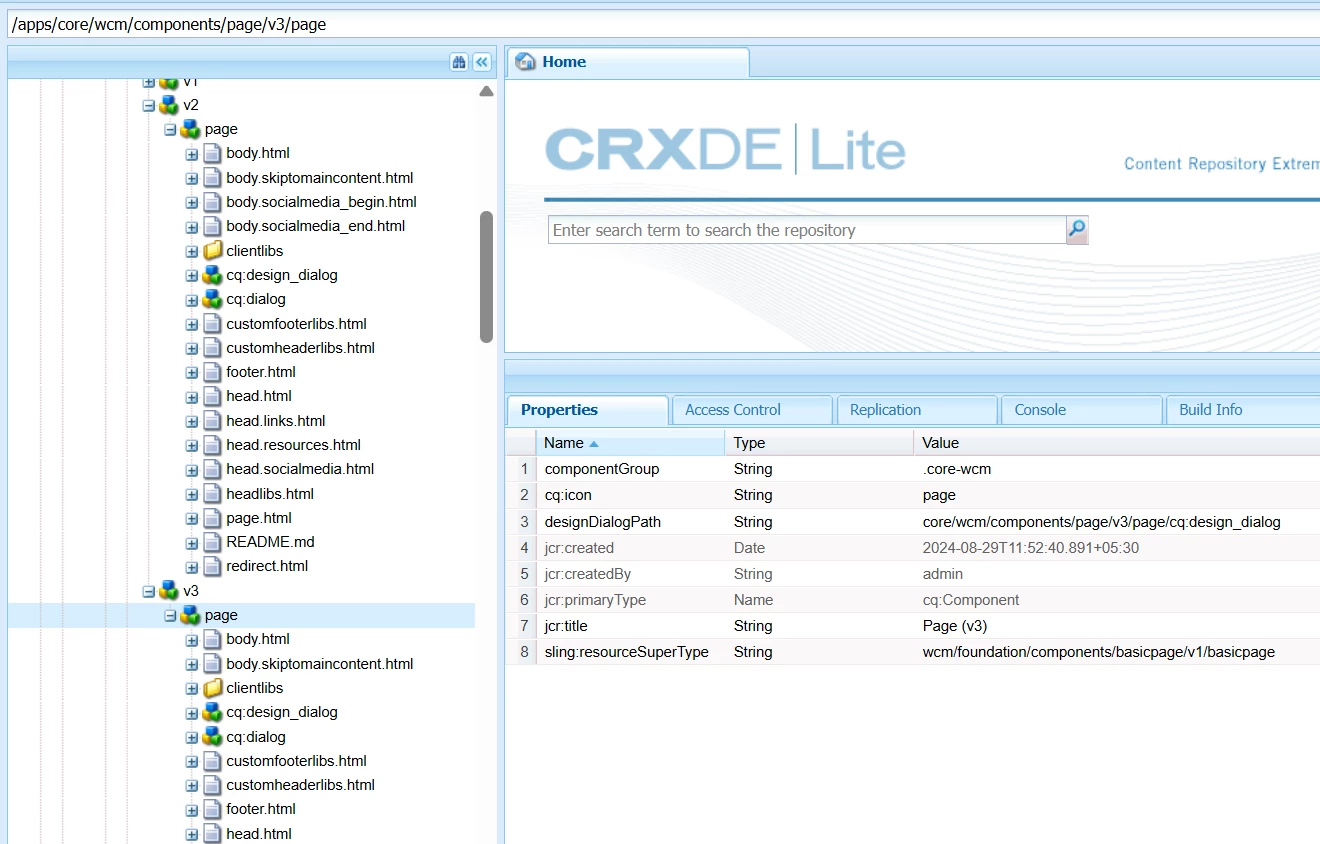1320x844 pixels.
Task: Expand the README.md node
Action: coord(192,542)
